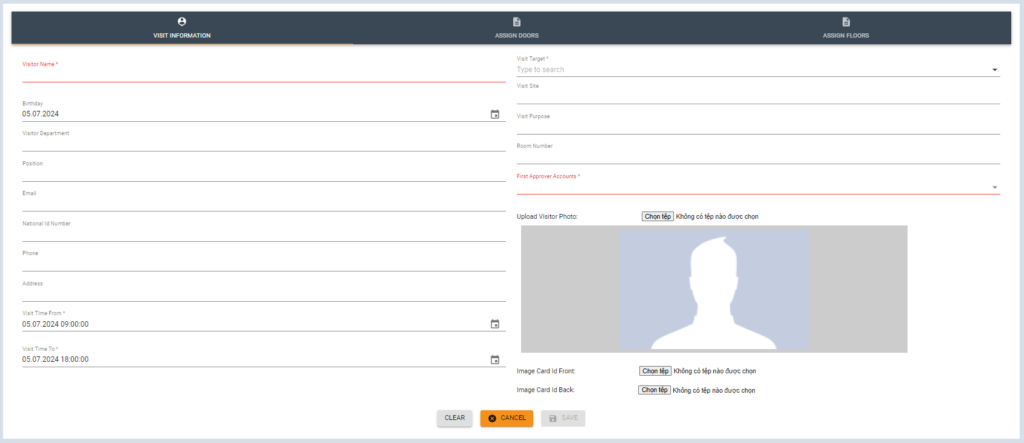
Task: Open the Visit Time To calendar icon
Action: [x=494, y=360]
